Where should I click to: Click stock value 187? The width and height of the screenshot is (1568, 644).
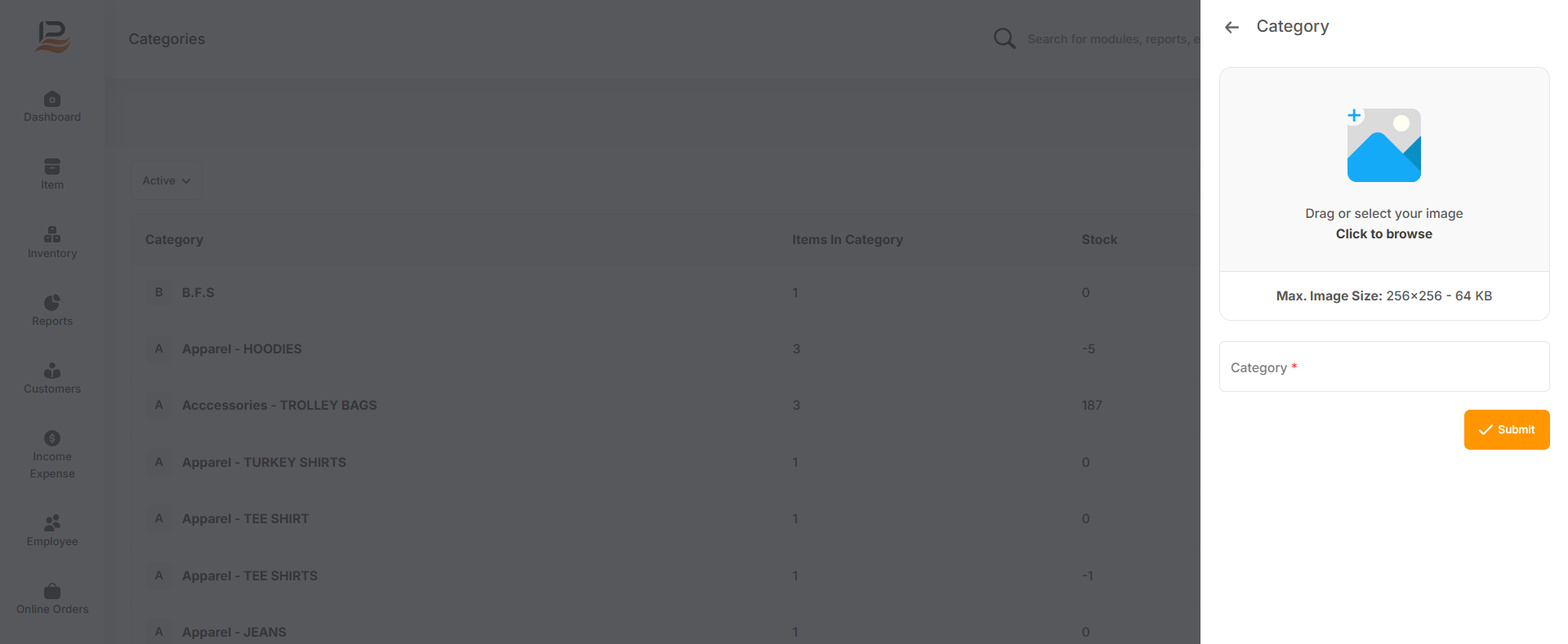1092,405
